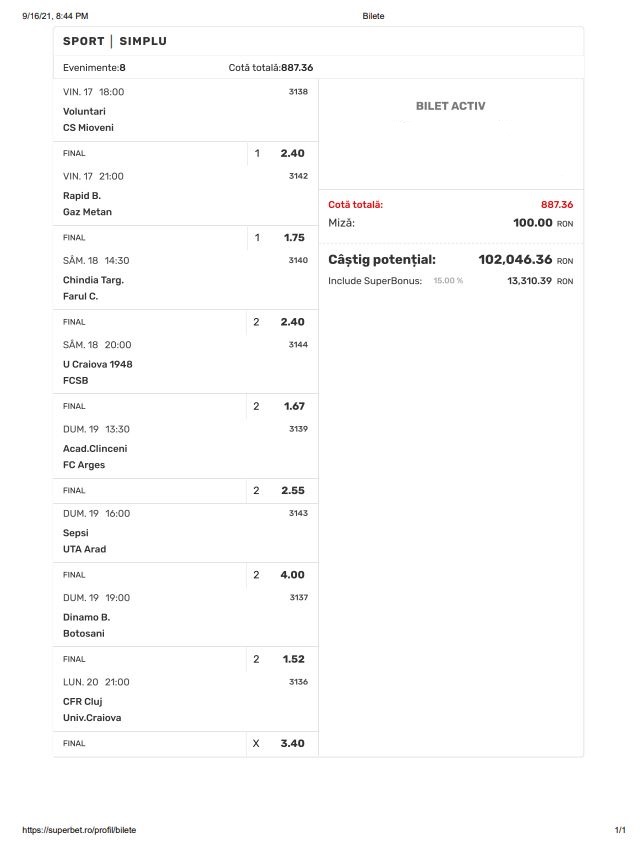This screenshot has width=644, height=845.
Task: Click the Acad.Clinceni team name
Action: click(x=95, y=449)
